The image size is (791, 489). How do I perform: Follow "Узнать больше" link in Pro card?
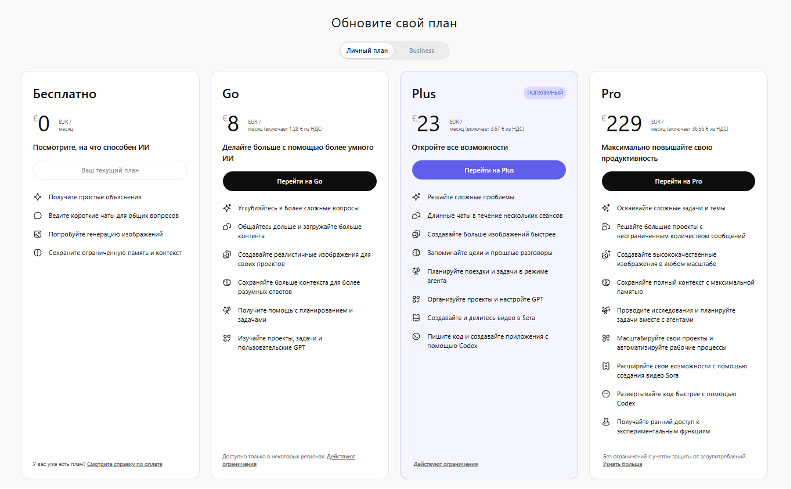pos(622,464)
